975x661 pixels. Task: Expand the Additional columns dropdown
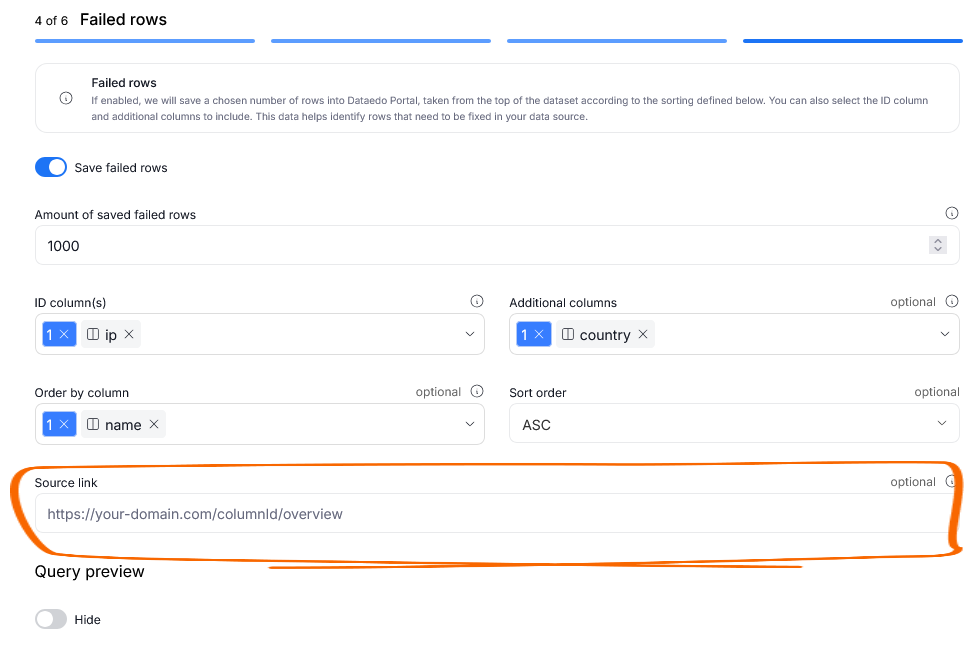(942, 335)
